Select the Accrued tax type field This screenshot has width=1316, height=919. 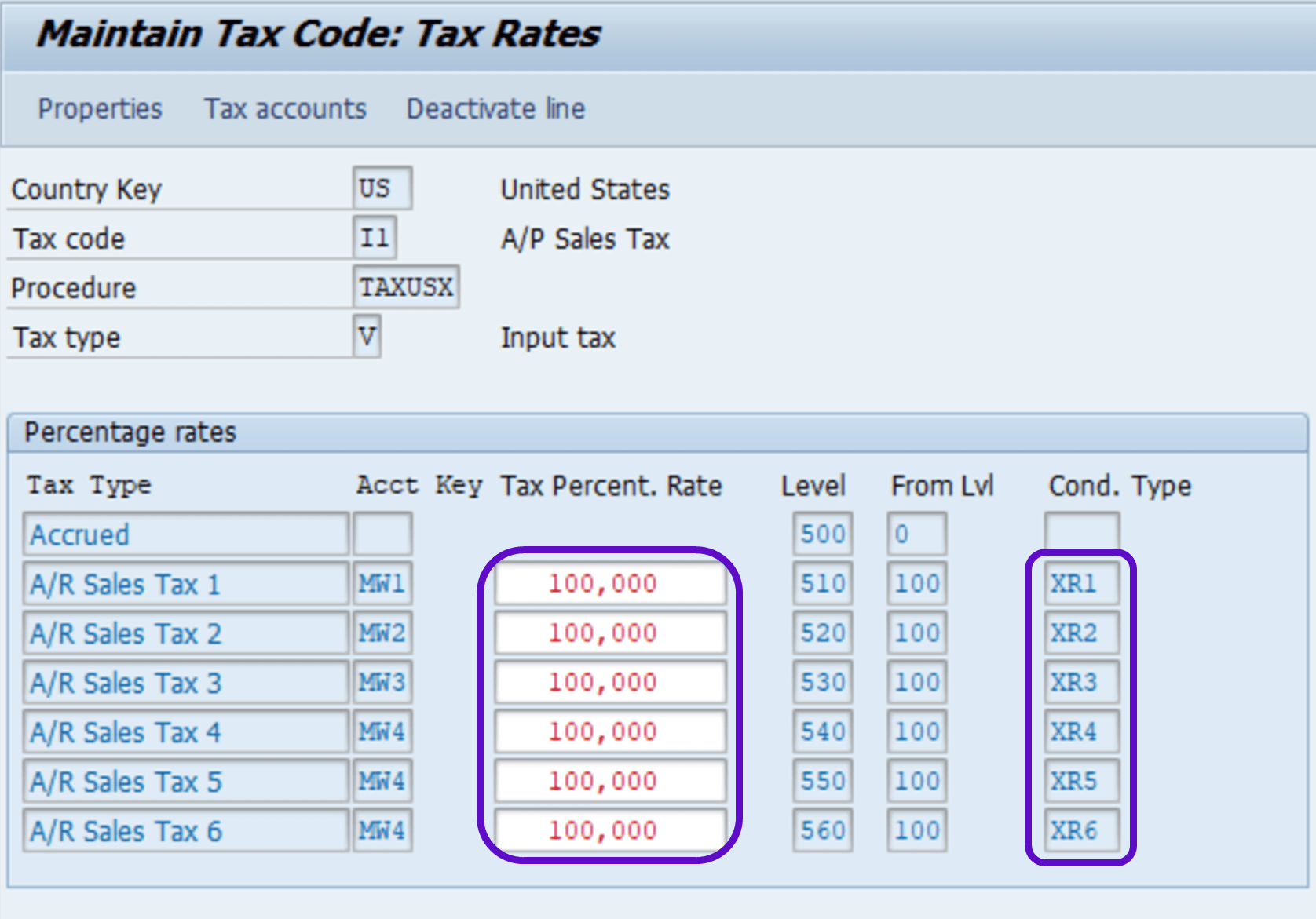[186, 534]
